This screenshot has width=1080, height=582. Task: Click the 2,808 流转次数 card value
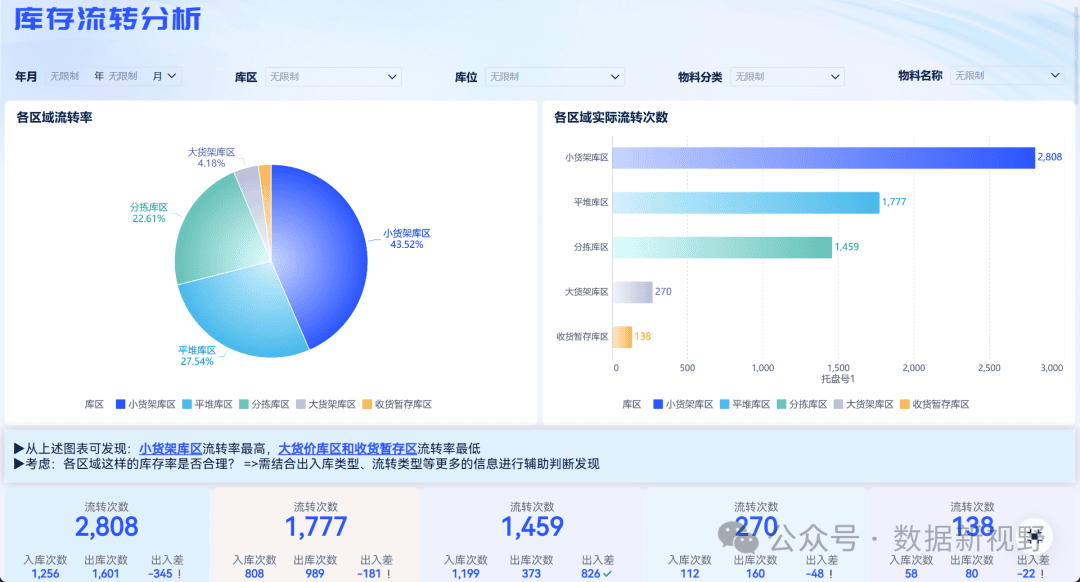pyautogui.click(x=107, y=527)
